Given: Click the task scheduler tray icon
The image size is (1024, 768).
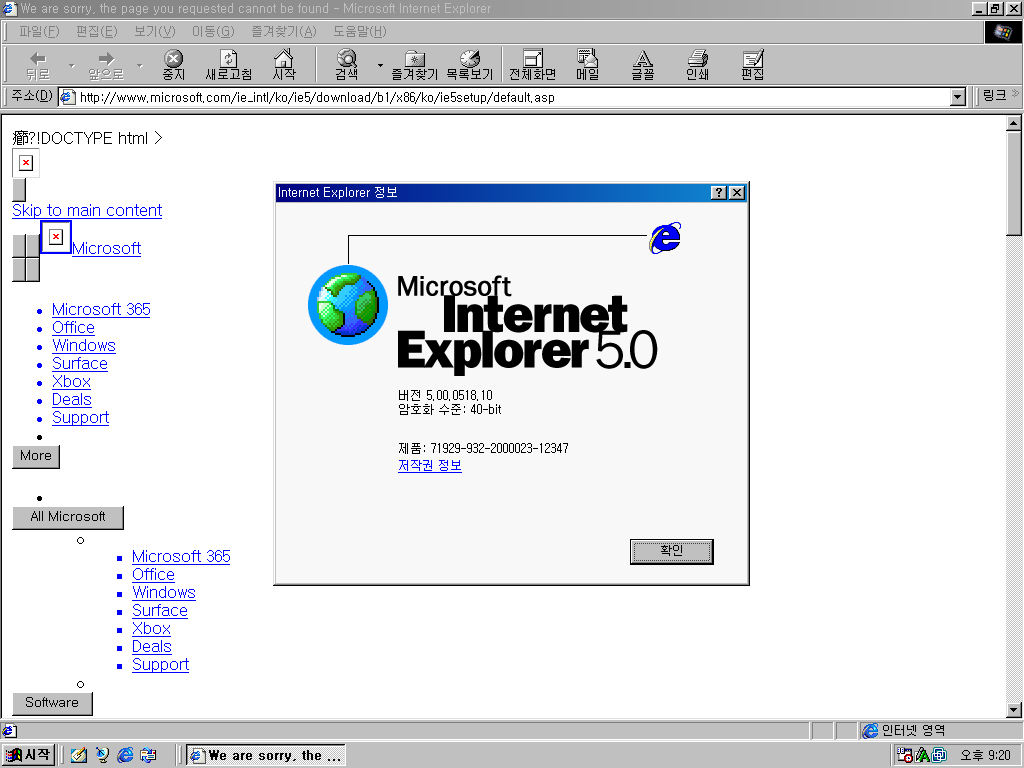Looking at the screenshot, I should coord(905,756).
